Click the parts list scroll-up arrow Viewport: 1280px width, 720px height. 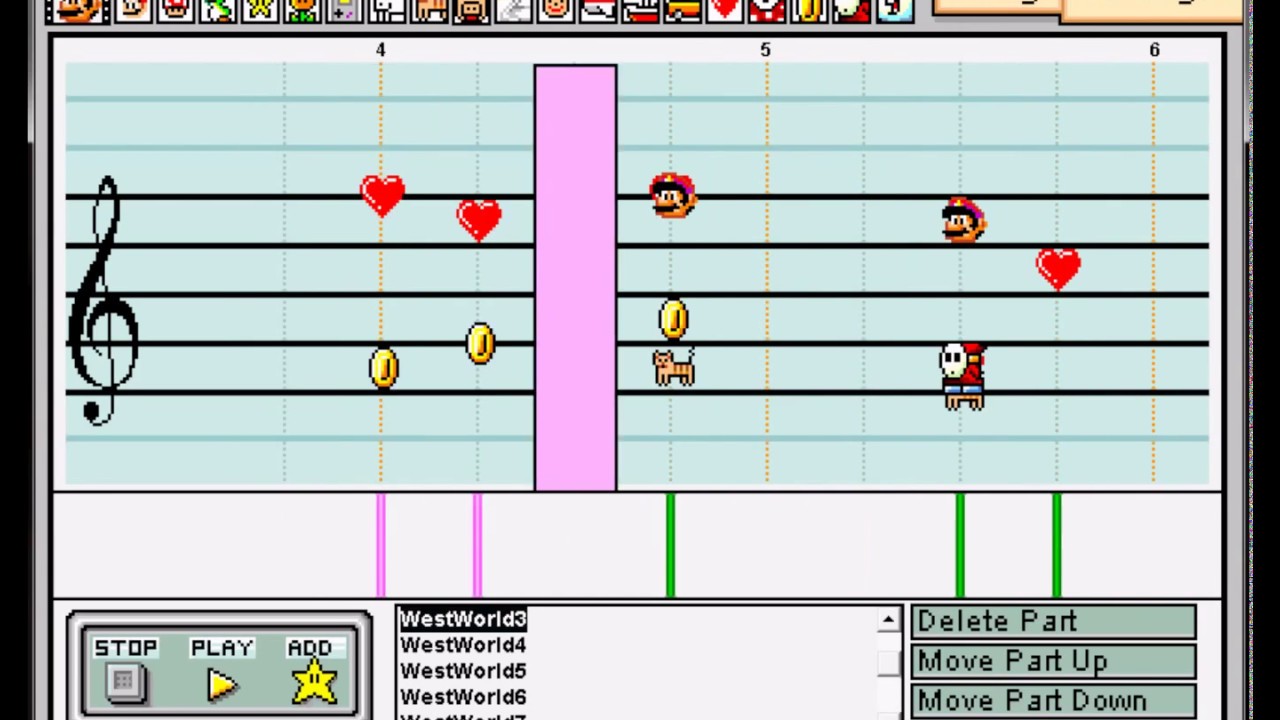click(x=888, y=621)
